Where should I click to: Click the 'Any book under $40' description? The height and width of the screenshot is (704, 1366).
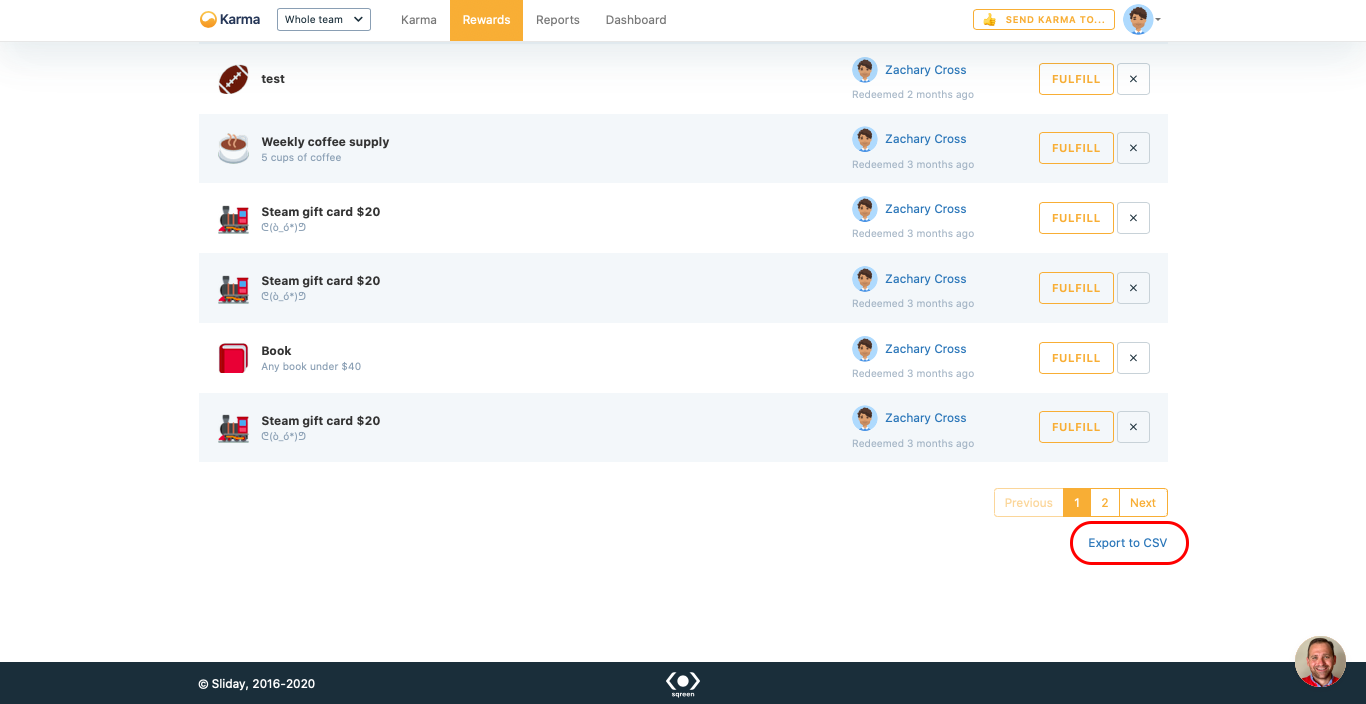311,367
